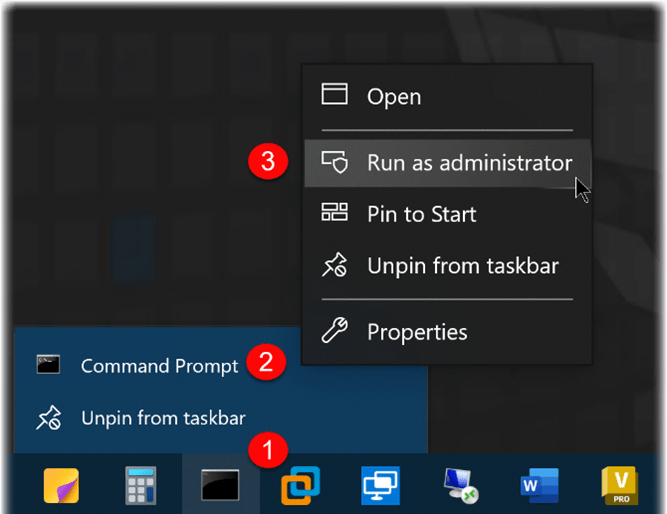Launch Microsoft Word from taskbar
This screenshot has width=667, height=514.
[x=539, y=485]
